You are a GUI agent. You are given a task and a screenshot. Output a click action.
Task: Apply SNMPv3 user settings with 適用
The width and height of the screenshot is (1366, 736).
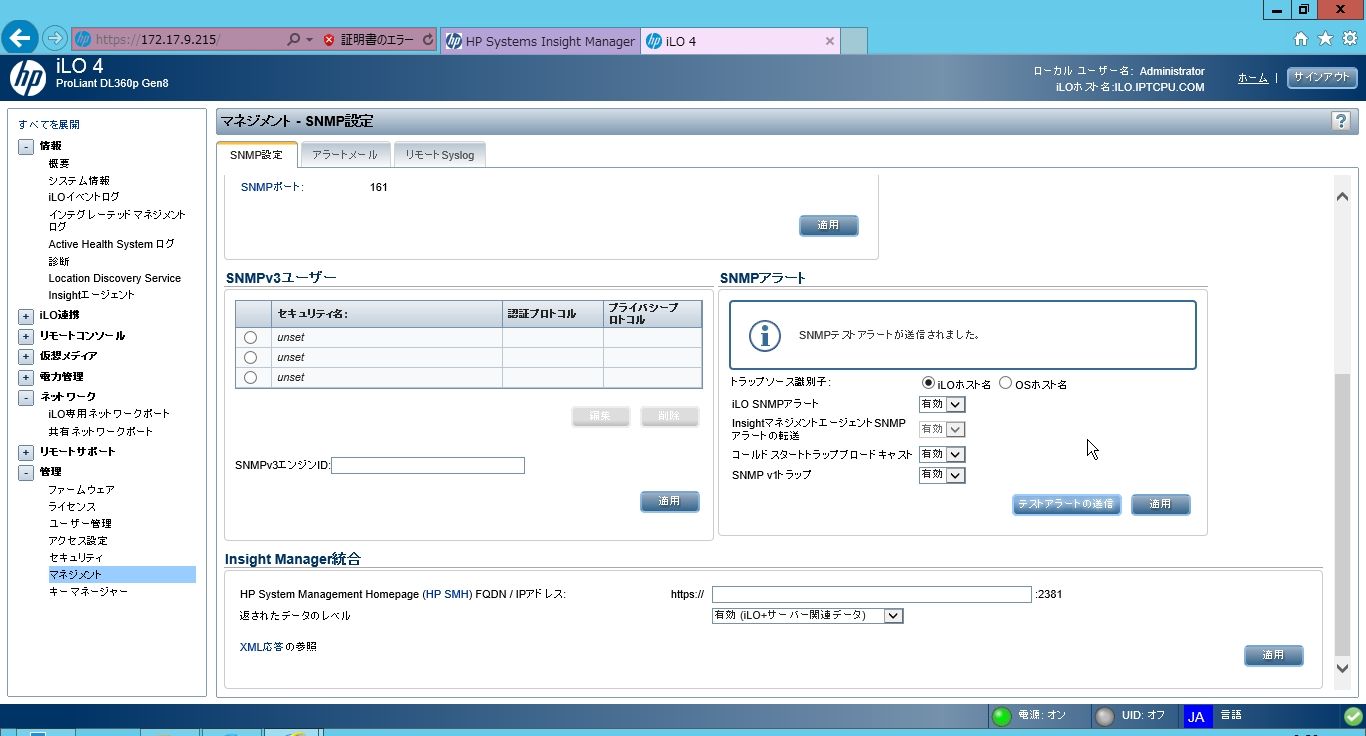[x=669, y=502]
